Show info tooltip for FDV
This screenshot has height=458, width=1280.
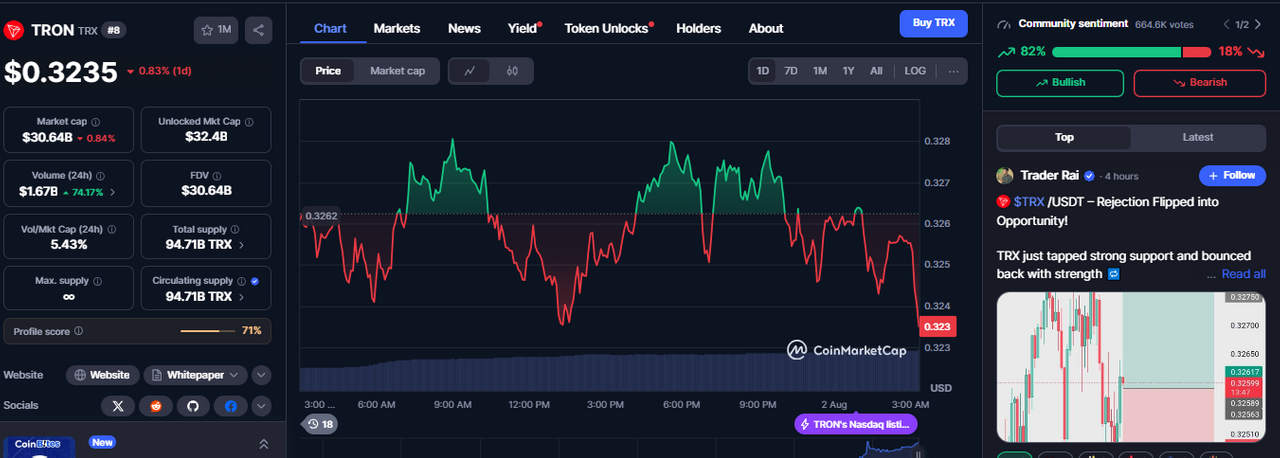coord(219,175)
